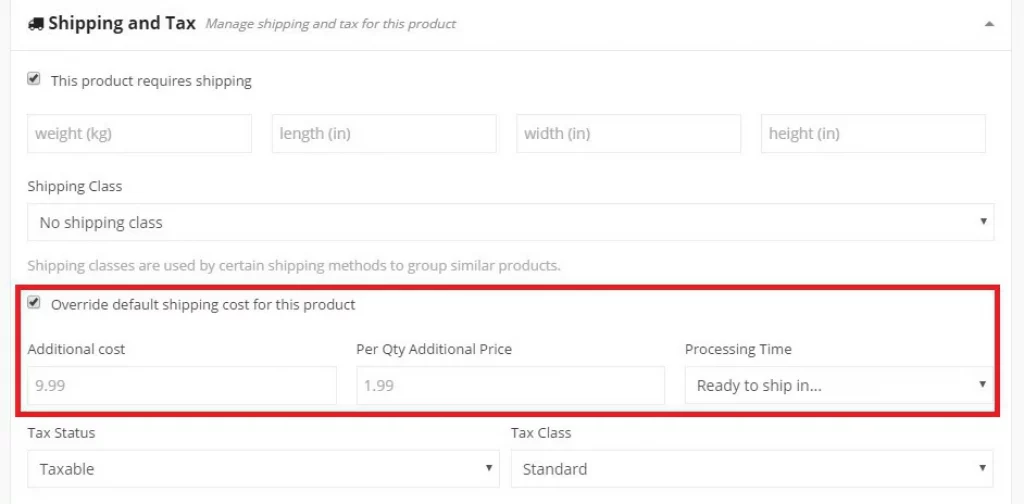
Task: Open the Tax Status dropdown
Action: point(263,469)
